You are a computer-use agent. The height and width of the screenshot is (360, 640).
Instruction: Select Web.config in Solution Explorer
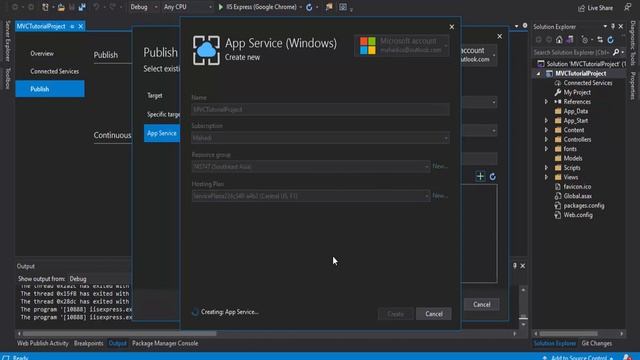tap(578, 215)
